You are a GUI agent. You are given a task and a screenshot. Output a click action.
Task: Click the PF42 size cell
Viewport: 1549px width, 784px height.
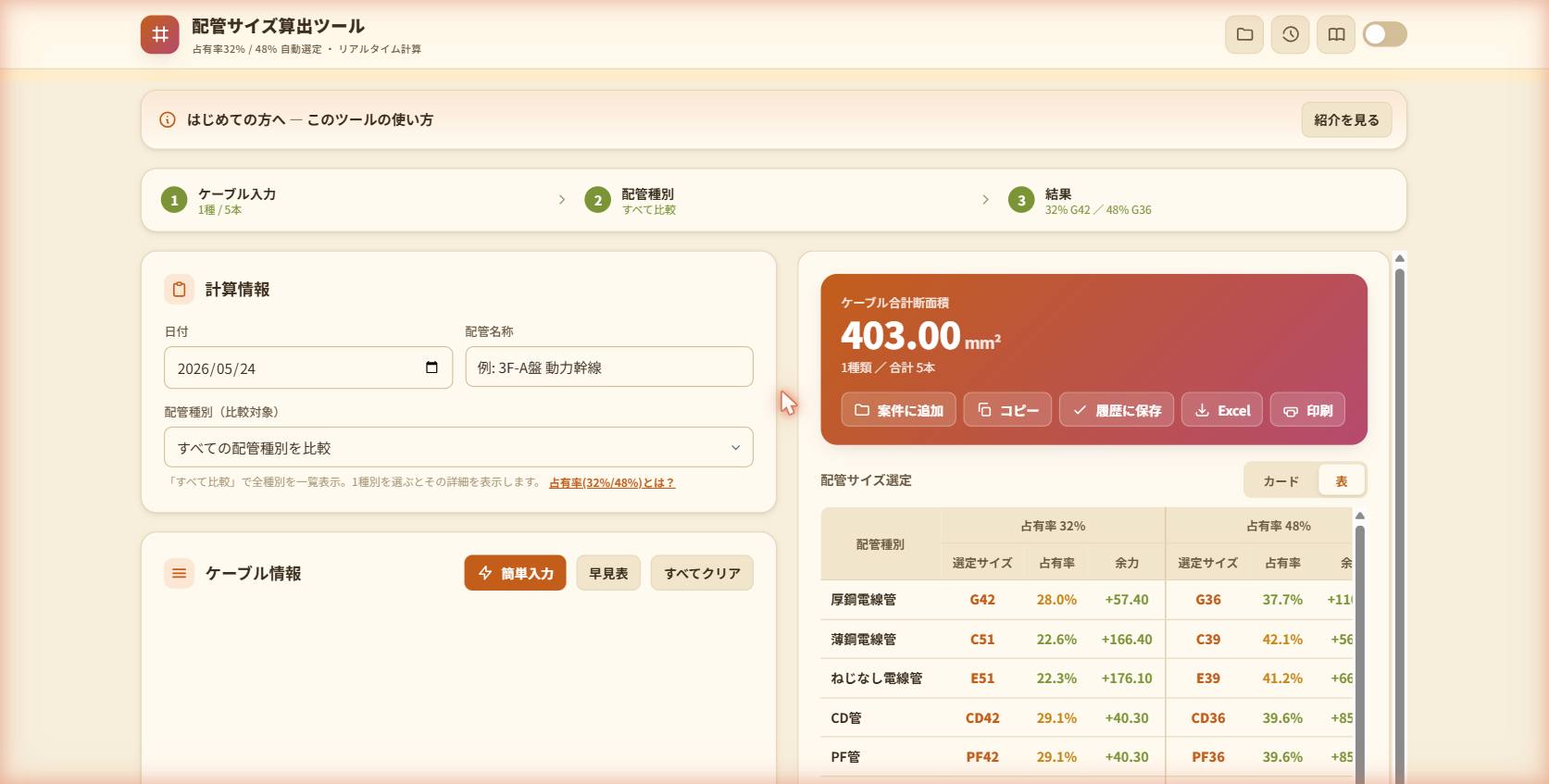point(982,757)
